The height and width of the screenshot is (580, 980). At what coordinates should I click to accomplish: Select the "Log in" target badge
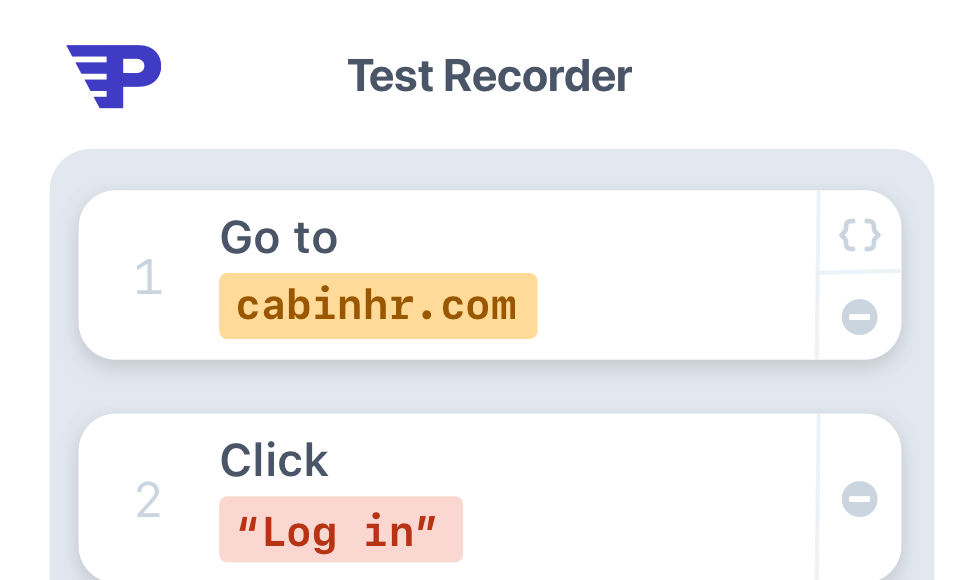[x=341, y=529]
